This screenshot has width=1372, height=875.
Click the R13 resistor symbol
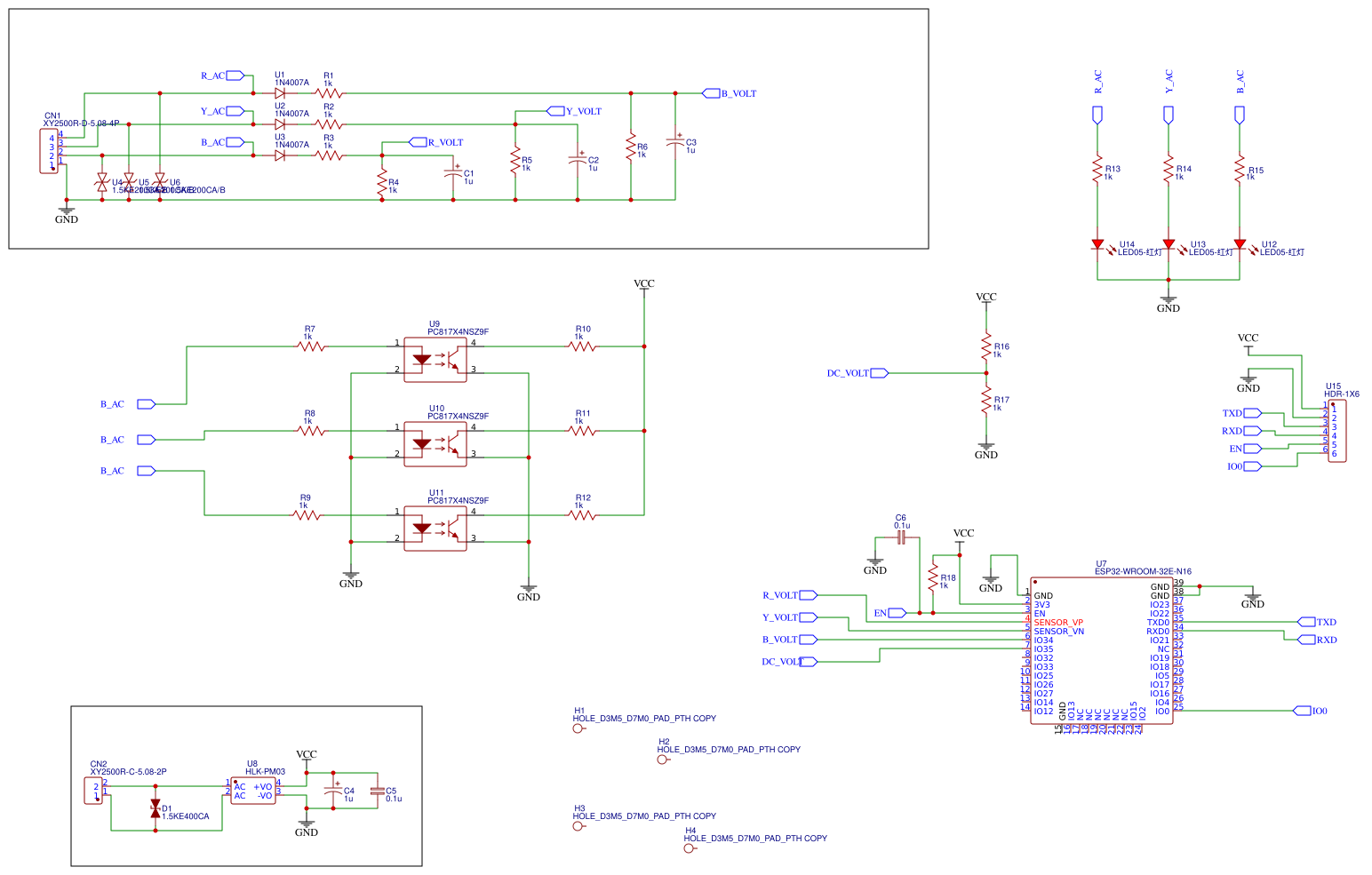click(1097, 169)
